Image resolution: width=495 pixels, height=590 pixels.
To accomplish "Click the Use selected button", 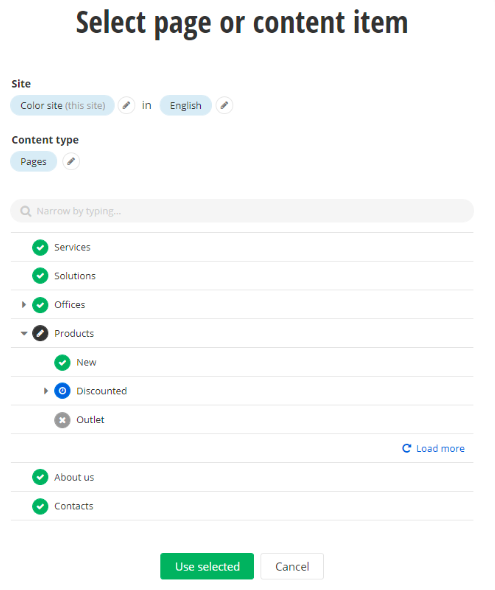I will click(207, 566).
